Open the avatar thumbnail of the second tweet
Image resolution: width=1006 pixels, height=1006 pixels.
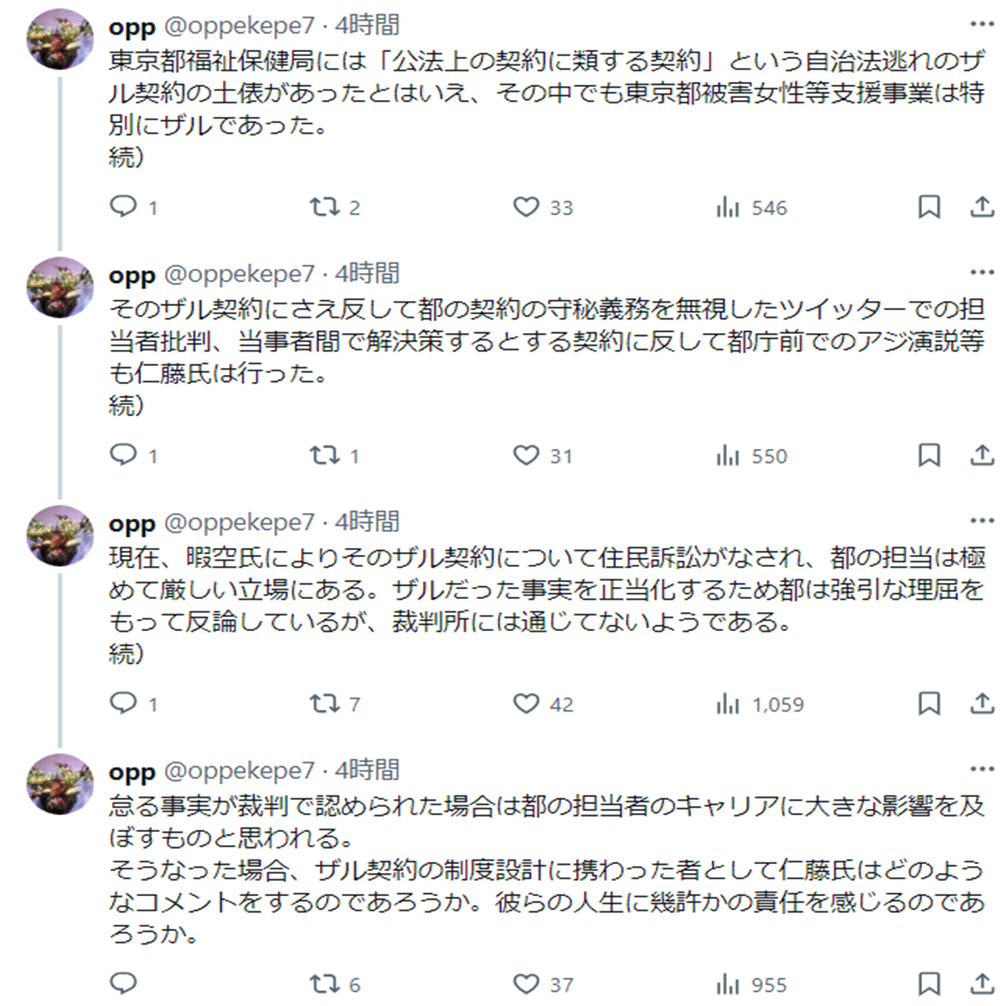click(59, 288)
